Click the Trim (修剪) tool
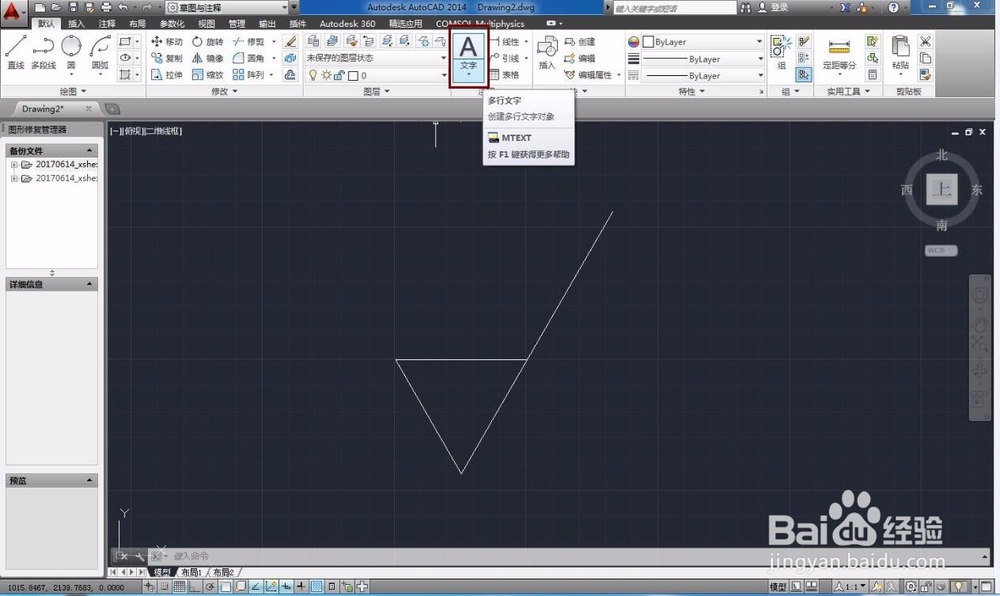1000x596 pixels. point(249,41)
